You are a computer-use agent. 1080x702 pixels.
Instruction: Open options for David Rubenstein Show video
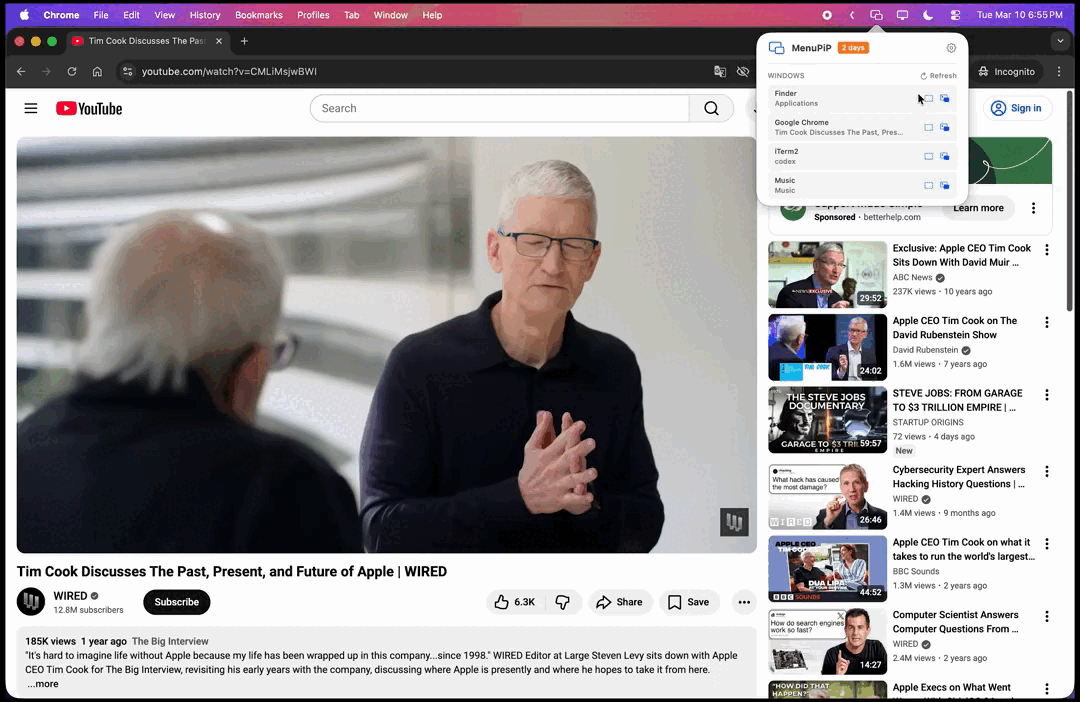(x=1047, y=322)
